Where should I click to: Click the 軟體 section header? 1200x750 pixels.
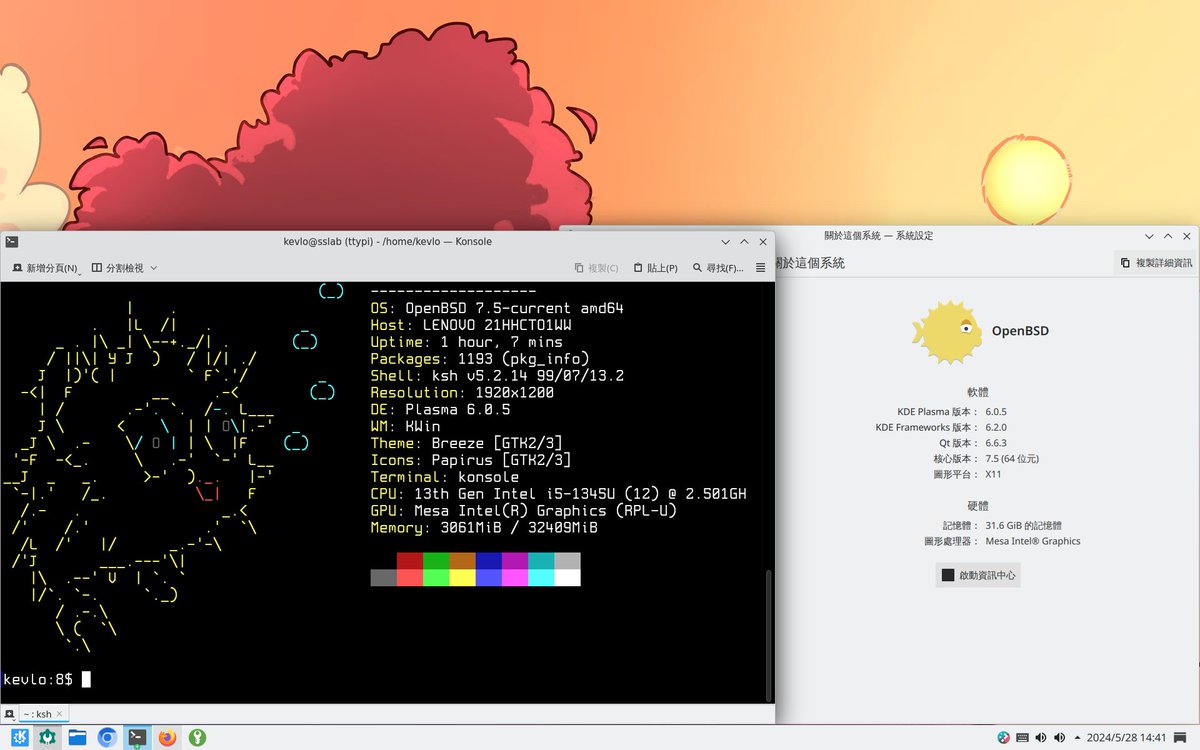977,392
